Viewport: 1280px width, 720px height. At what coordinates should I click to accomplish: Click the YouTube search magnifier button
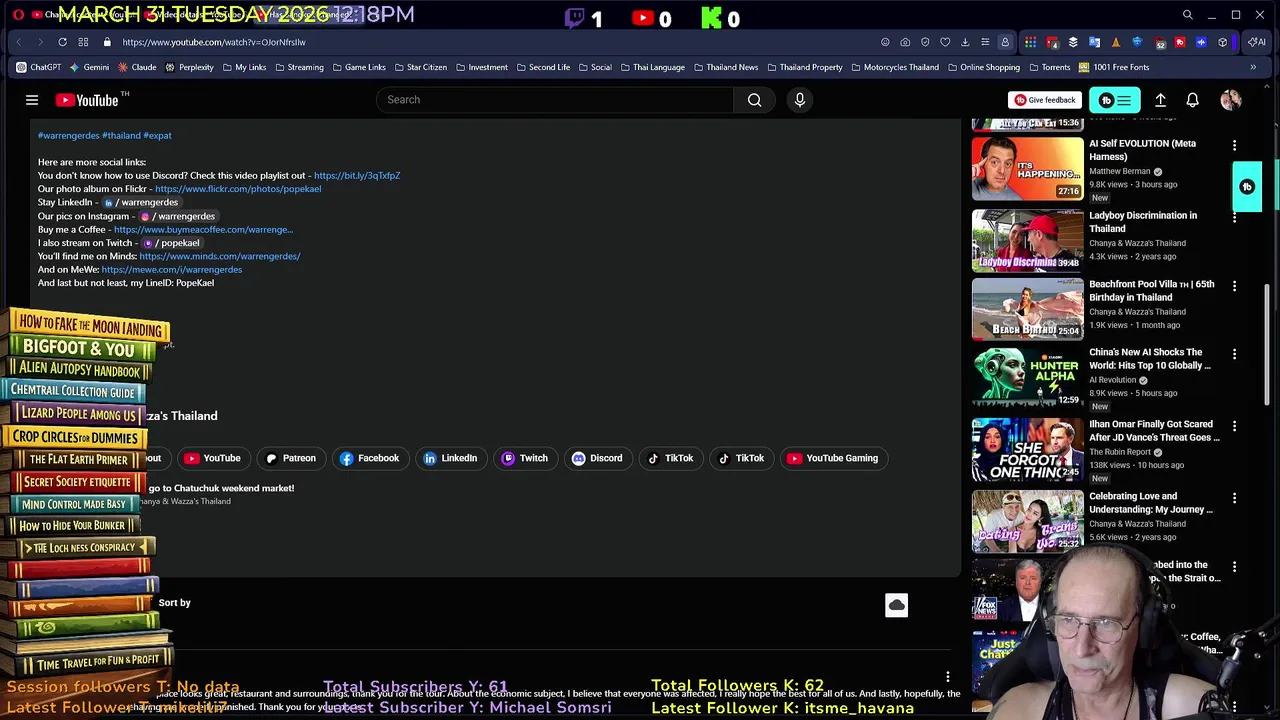pos(754,100)
